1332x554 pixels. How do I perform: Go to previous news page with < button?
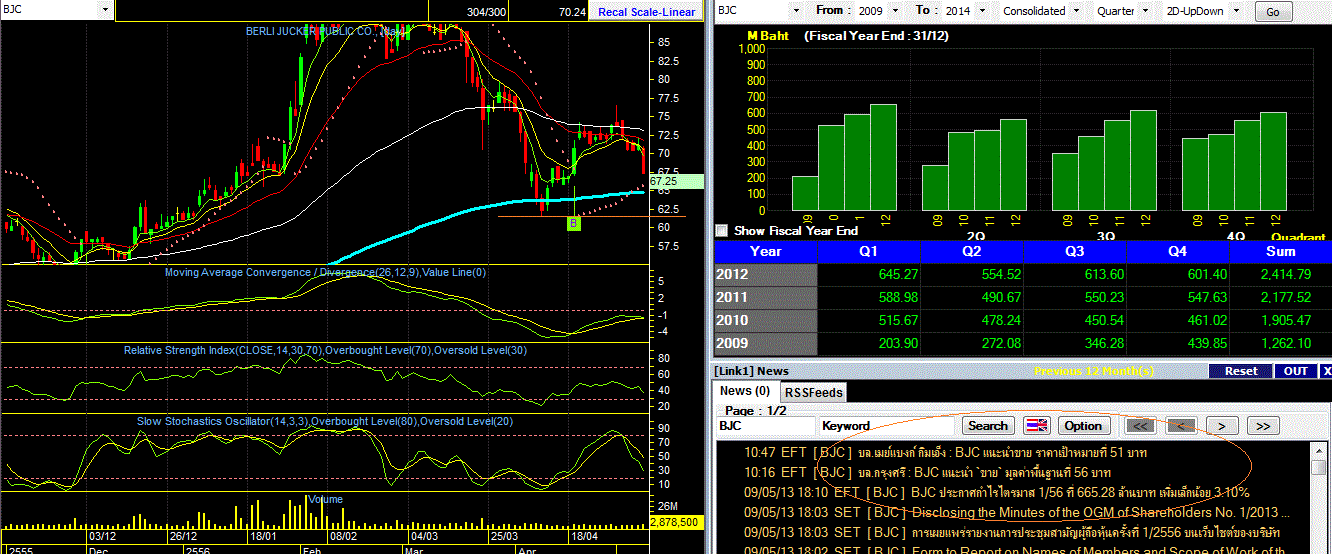click(1181, 425)
